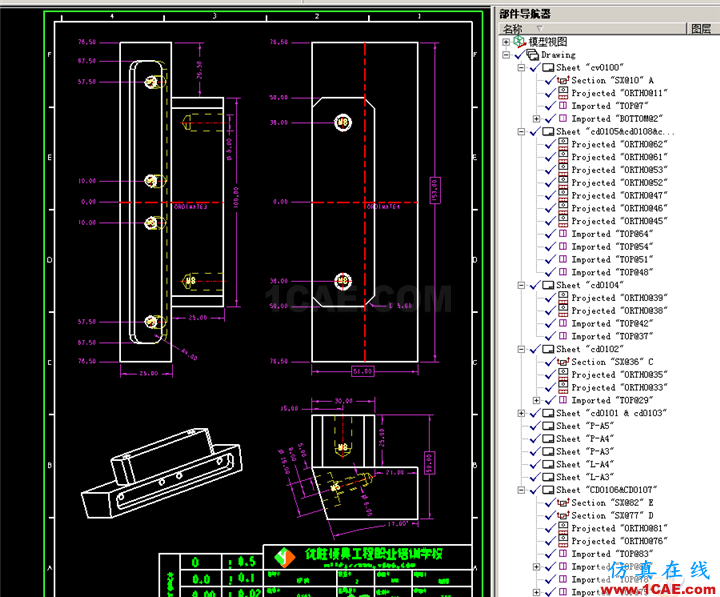This screenshot has width=720, height=597.
Task: Click the Drawing node icon
Action: pos(532,55)
